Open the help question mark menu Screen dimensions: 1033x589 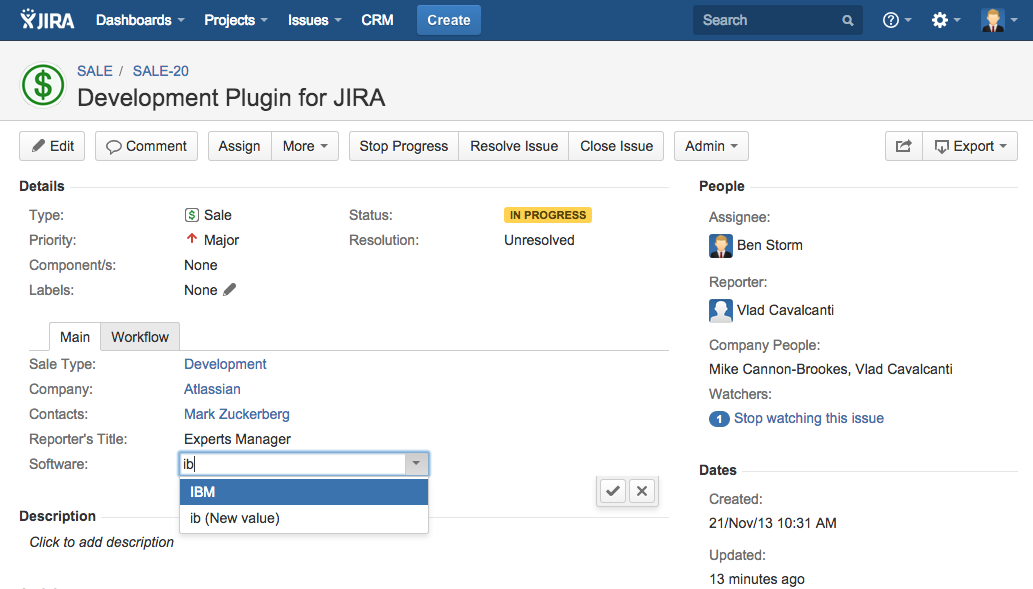tap(896, 20)
